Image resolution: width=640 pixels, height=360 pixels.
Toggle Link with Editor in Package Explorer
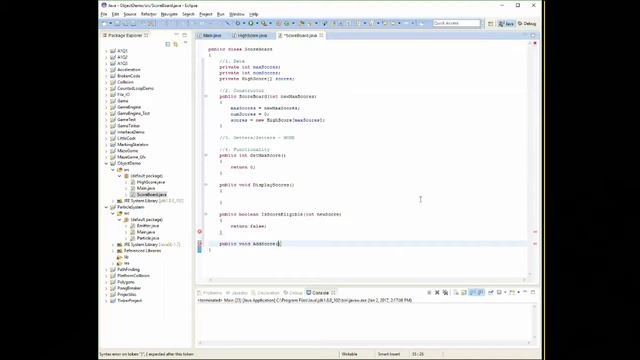176,44
